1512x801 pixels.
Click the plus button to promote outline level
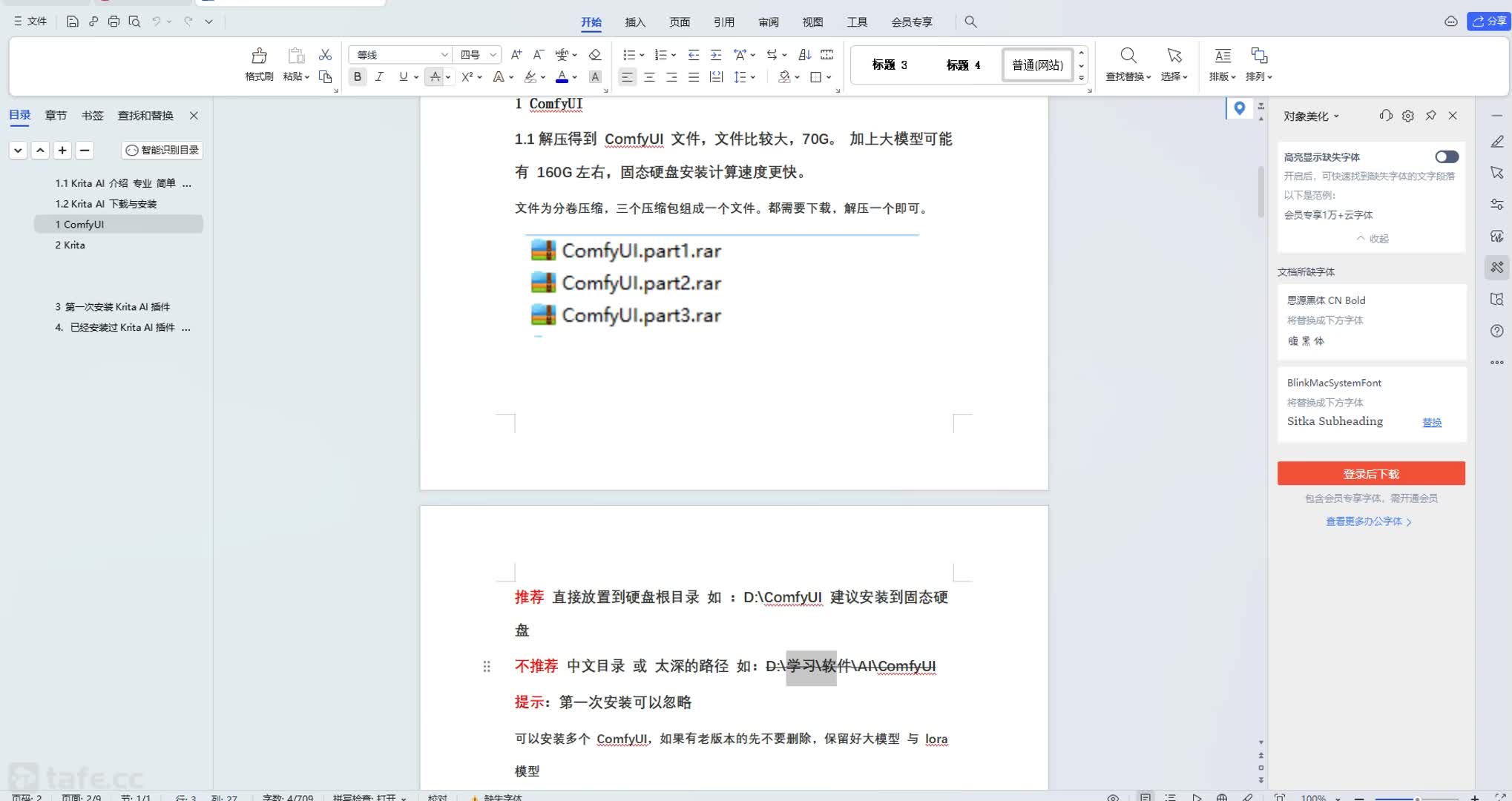tap(62, 150)
